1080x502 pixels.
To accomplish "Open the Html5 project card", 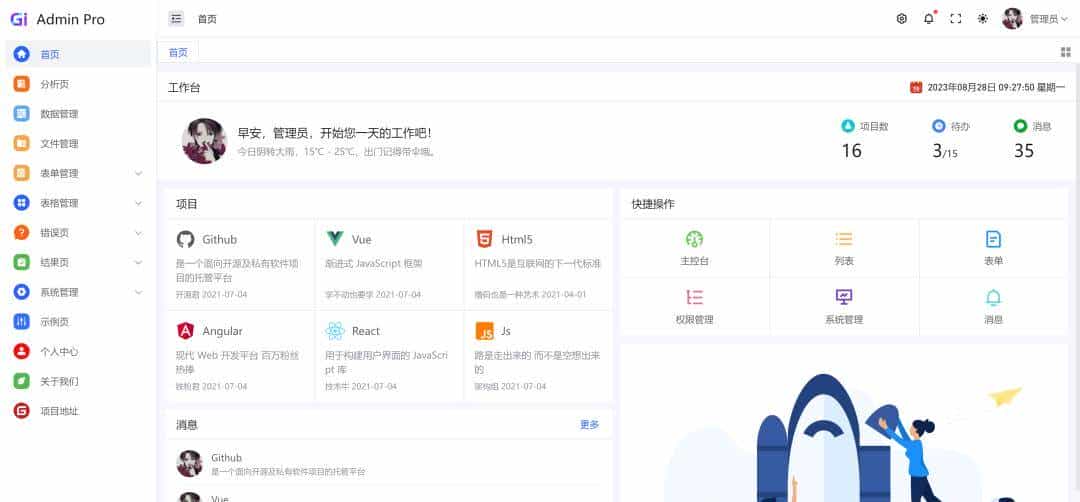I will (539, 265).
